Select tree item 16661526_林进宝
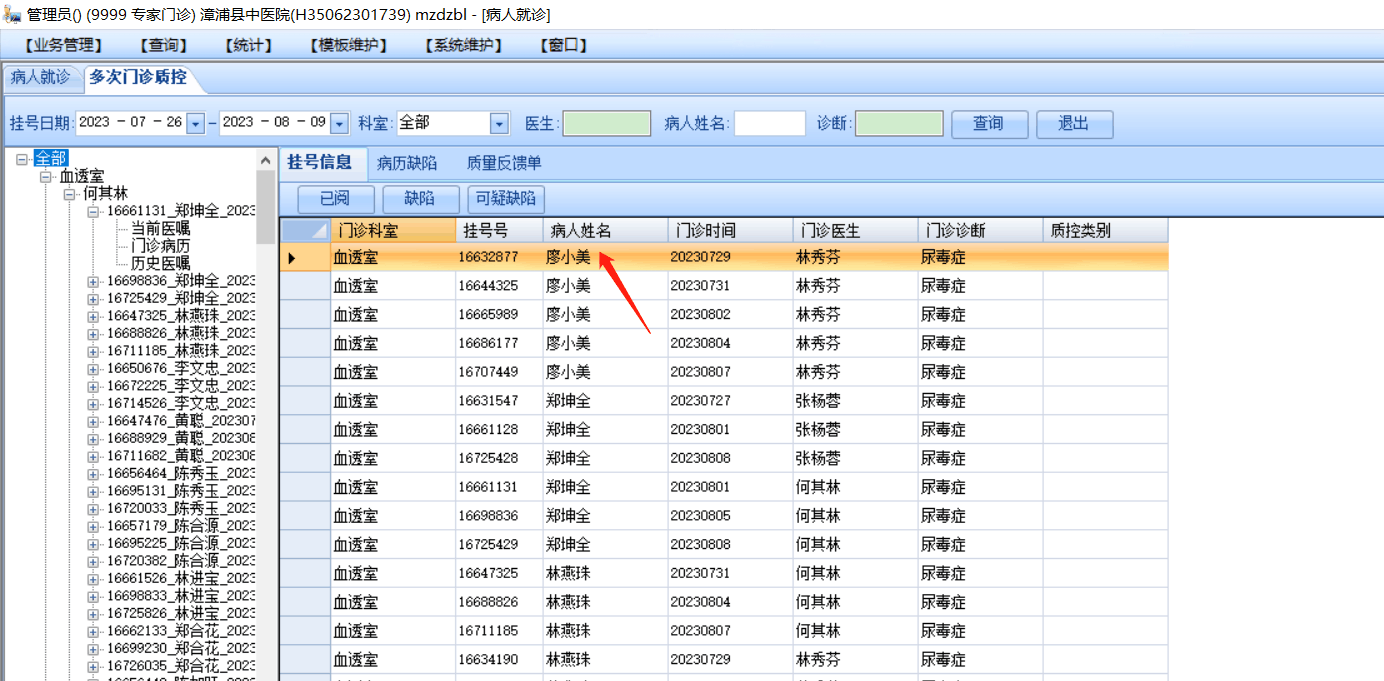The width and height of the screenshot is (1384, 681). (181, 578)
